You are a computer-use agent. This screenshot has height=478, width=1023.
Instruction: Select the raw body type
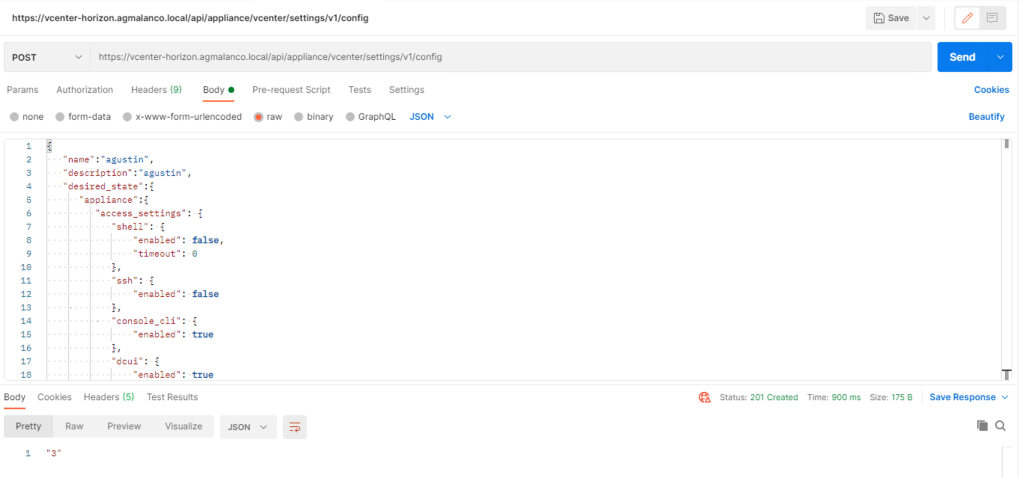click(268, 117)
